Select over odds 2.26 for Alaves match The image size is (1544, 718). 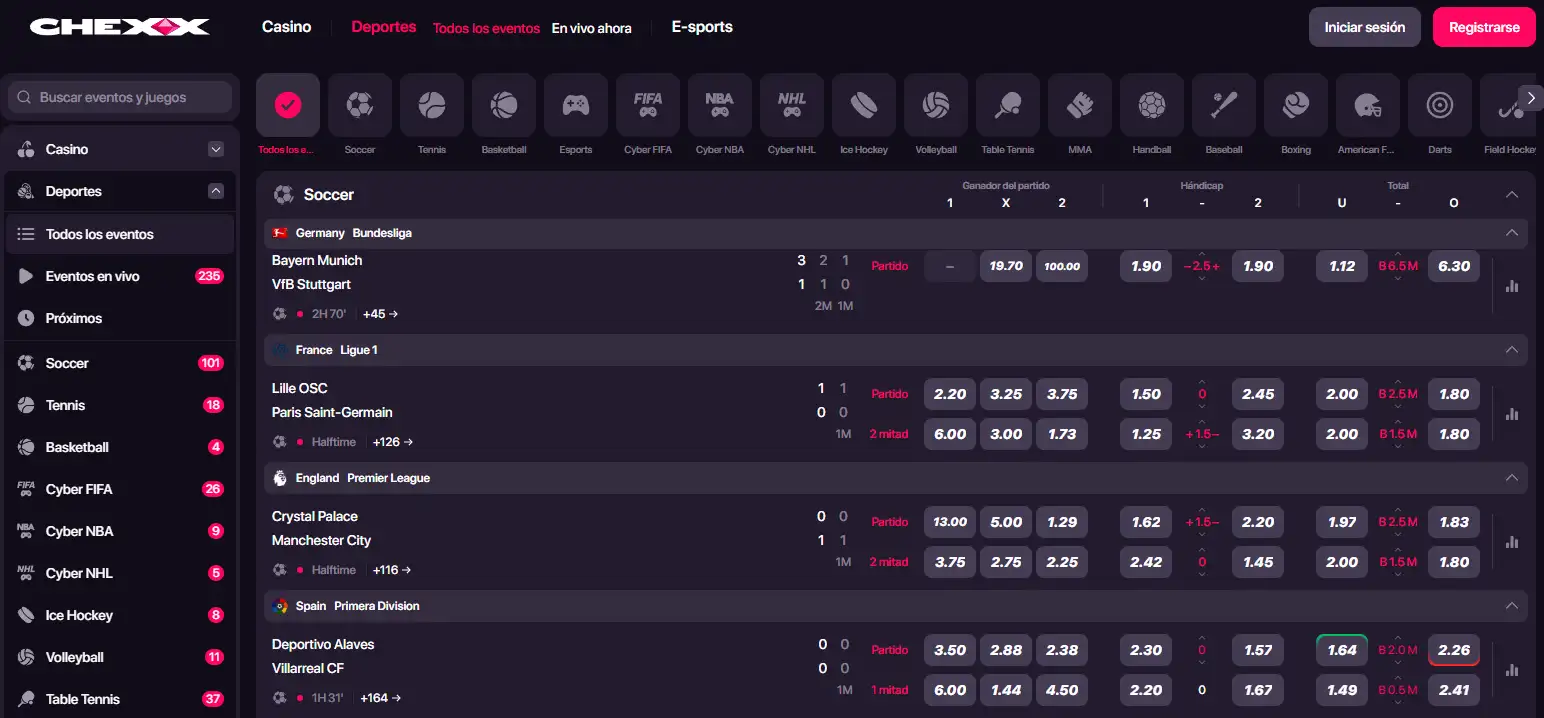coord(1454,650)
